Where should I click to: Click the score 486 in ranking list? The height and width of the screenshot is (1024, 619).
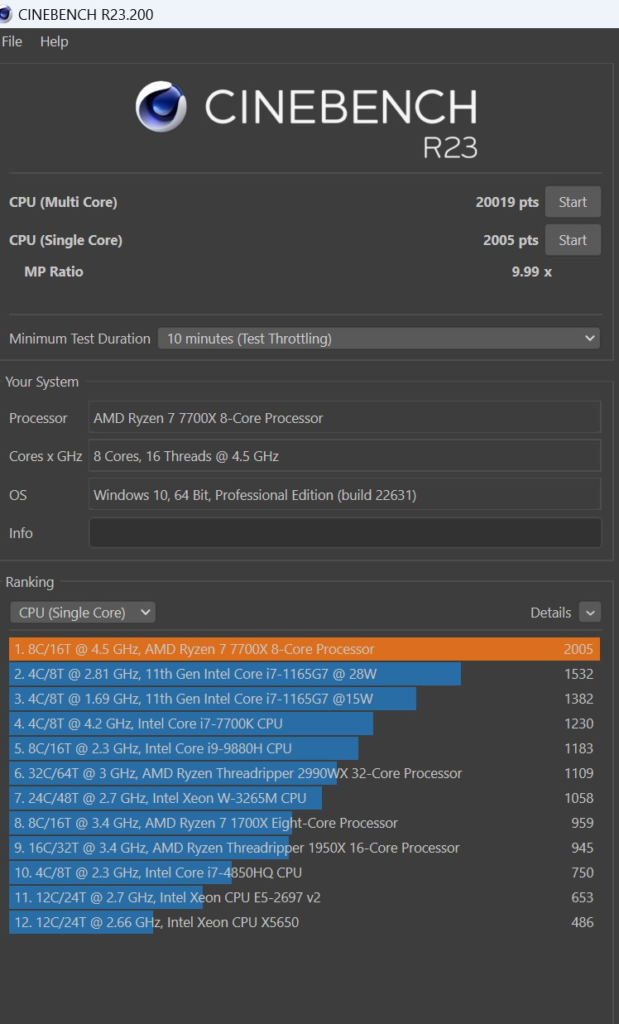582,922
